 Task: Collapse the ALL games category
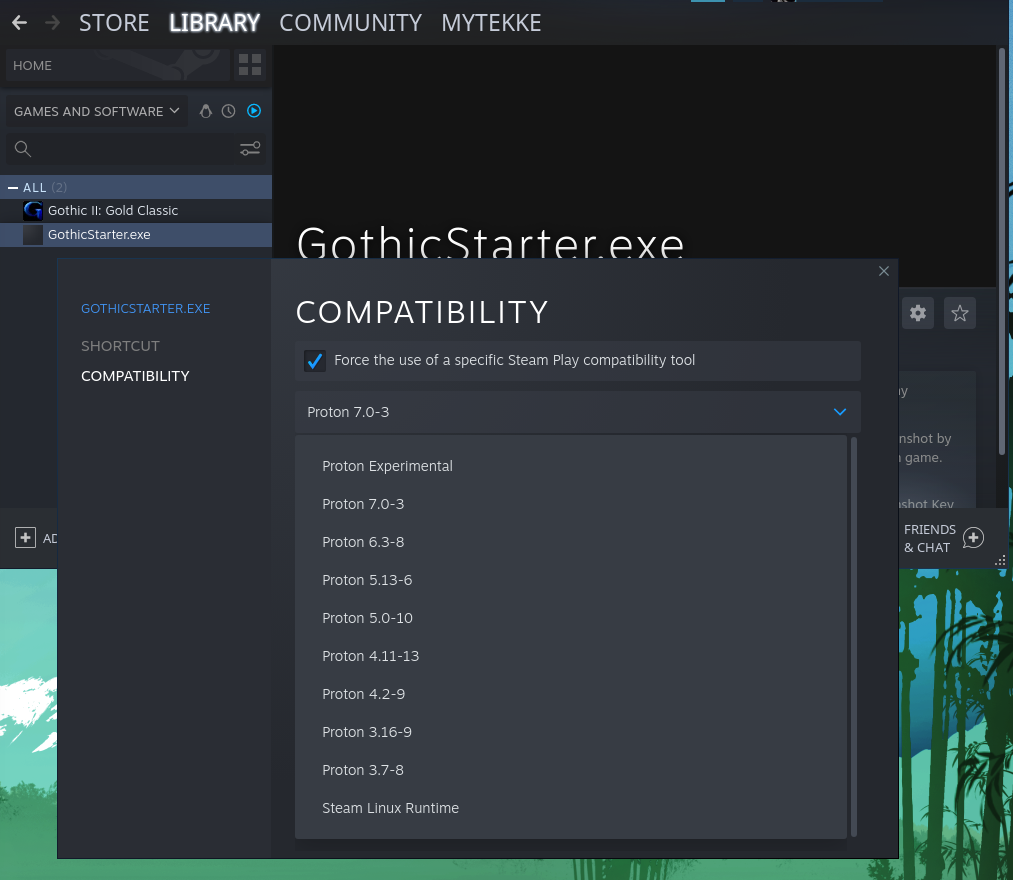click(13, 188)
